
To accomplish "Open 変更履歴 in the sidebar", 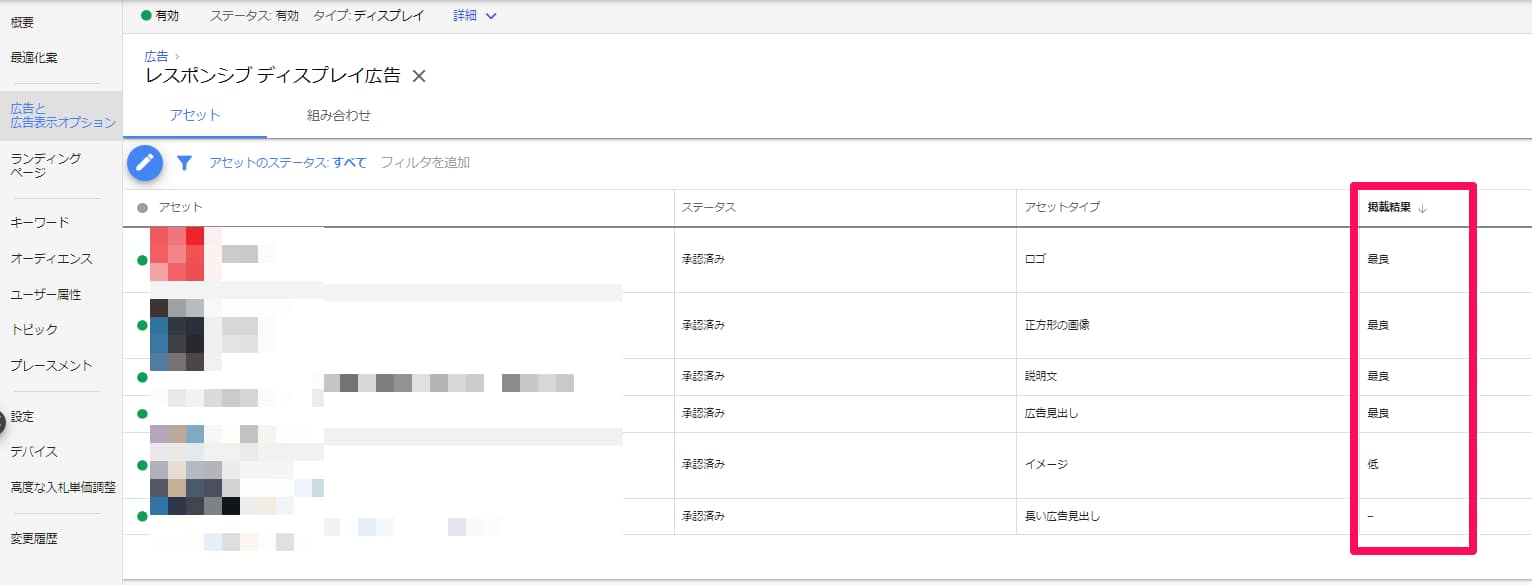I will coord(34,538).
